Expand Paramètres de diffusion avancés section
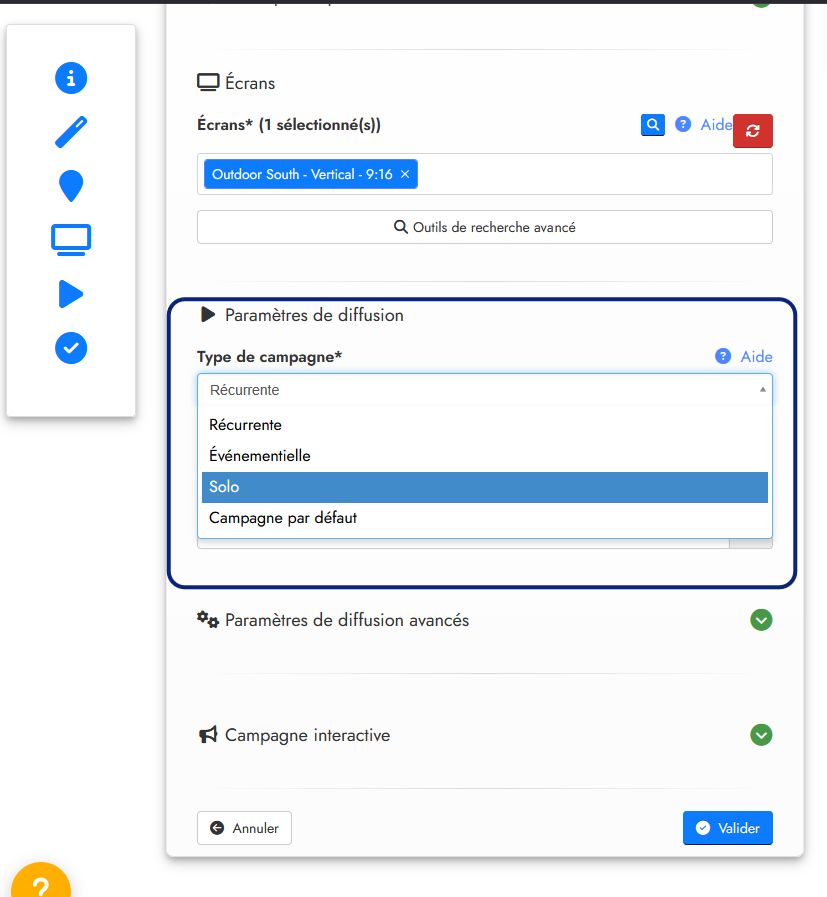This screenshot has height=897, width=827. coord(761,620)
